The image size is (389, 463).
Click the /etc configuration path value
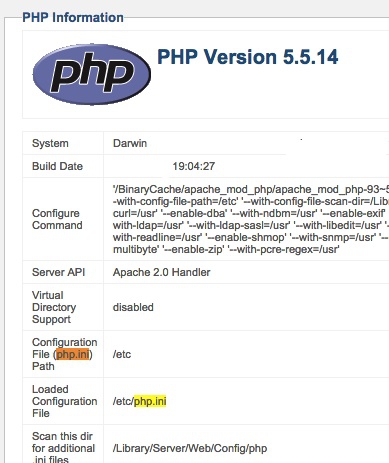(x=122, y=354)
